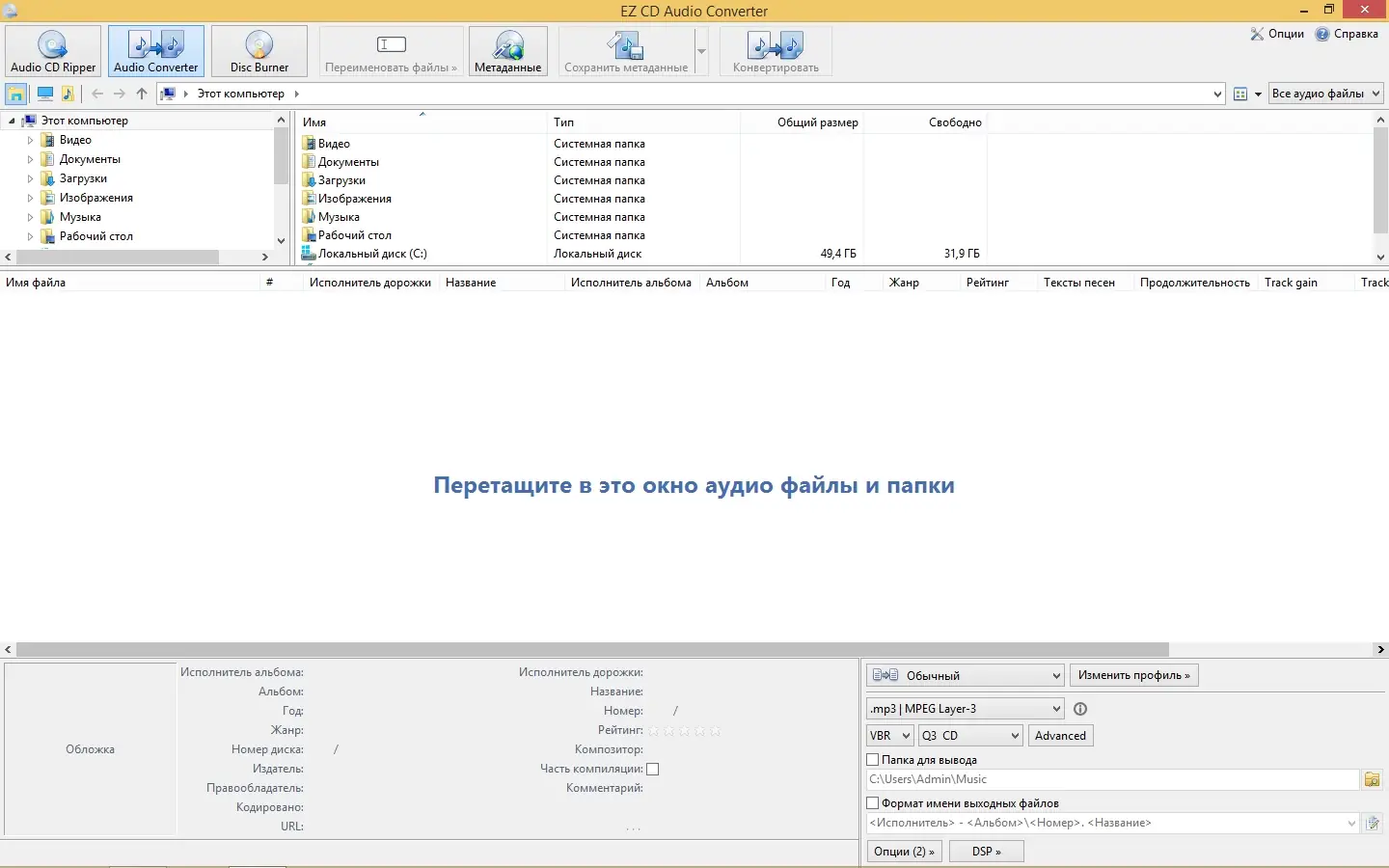Click the output folder path field

coord(1111,779)
